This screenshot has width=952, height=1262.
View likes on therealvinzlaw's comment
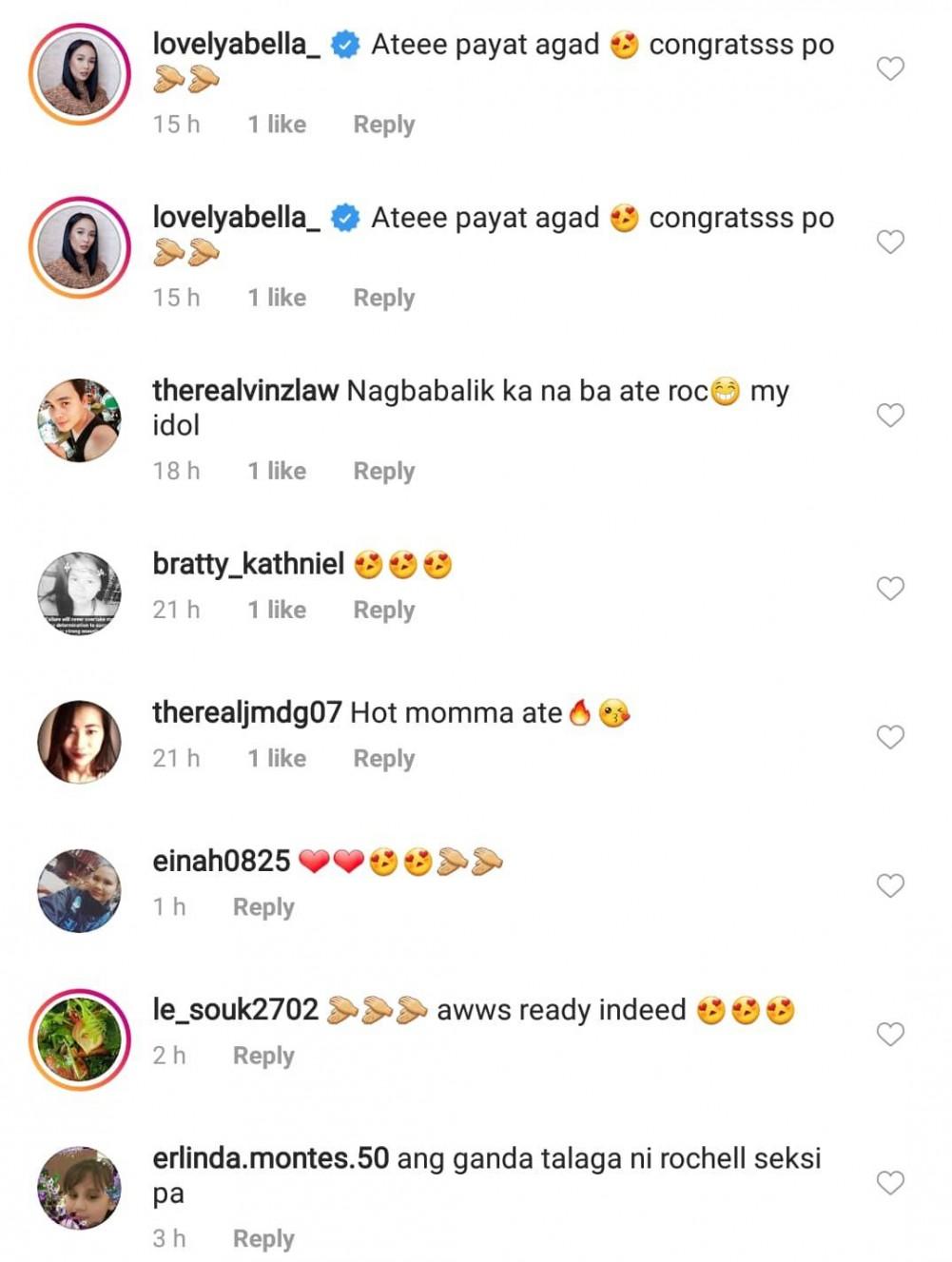[x=277, y=472]
